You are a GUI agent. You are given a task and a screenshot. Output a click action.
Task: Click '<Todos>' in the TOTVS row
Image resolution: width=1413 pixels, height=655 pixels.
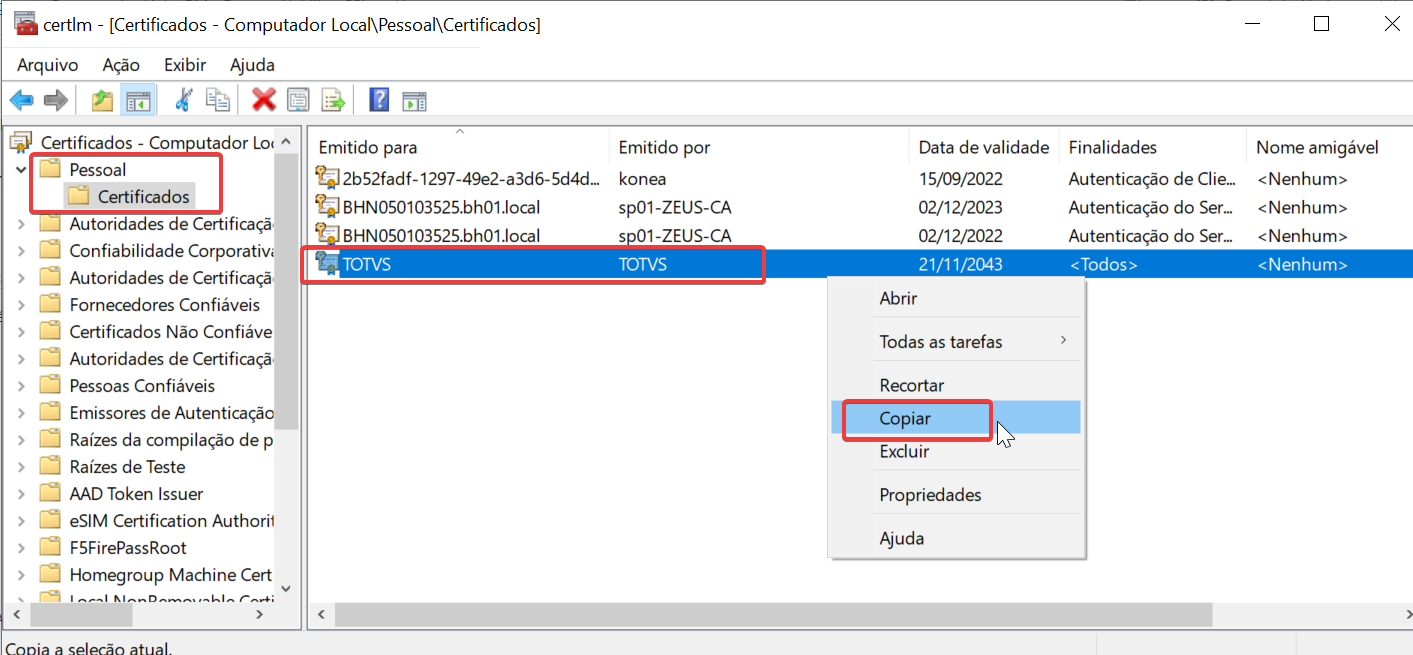[x=1103, y=265]
